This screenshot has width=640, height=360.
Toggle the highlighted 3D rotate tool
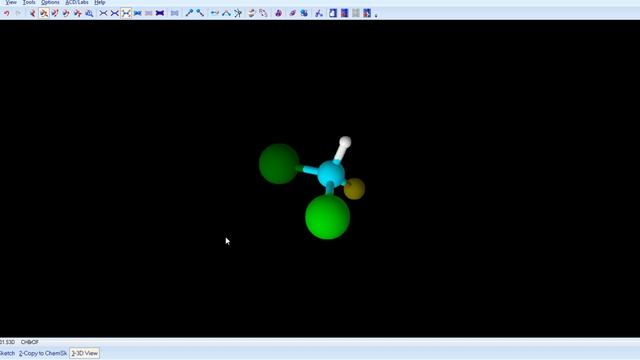tap(44, 13)
